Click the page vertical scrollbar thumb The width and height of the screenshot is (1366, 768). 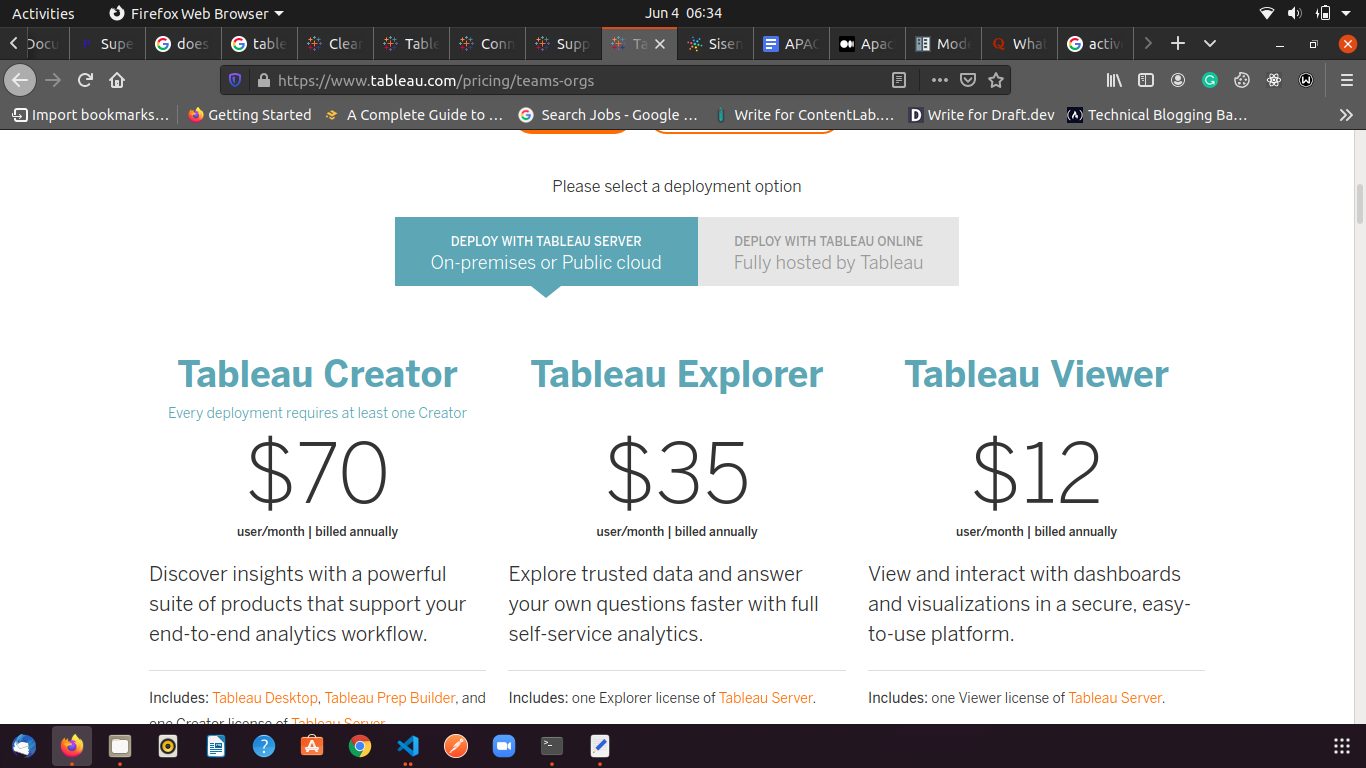tap(1360, 204)
